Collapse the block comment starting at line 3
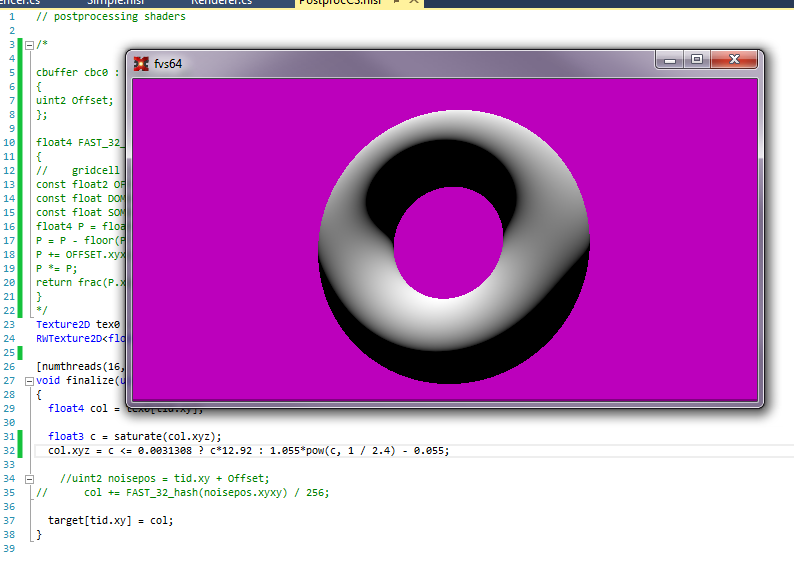 29,45
